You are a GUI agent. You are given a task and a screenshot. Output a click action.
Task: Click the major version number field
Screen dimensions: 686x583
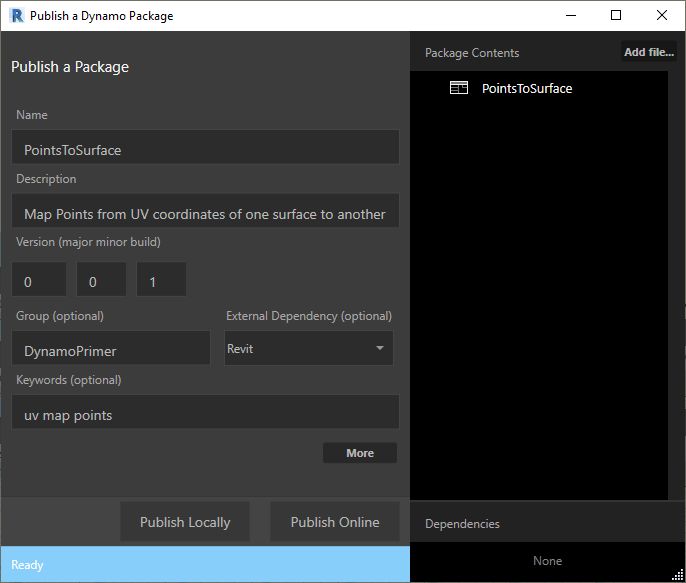39,280
